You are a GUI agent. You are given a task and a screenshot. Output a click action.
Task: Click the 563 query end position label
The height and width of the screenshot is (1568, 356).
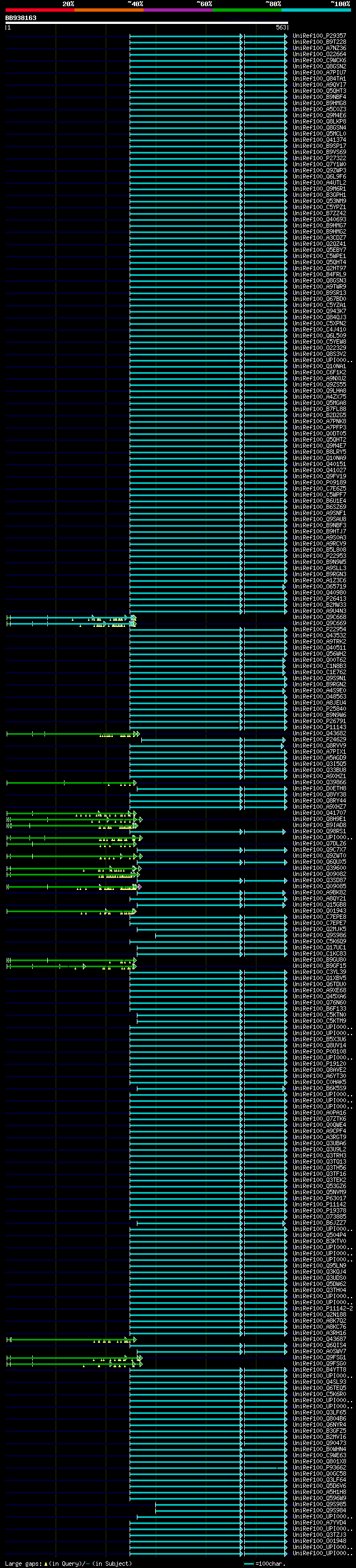click(x=281, y=27)
